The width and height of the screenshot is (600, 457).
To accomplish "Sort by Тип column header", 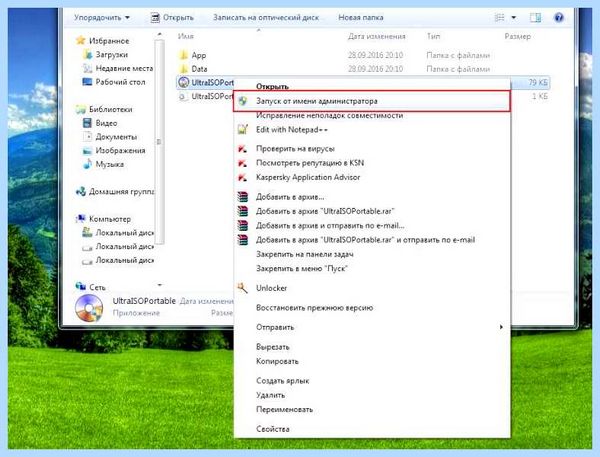I will click(x=433, y=36).
